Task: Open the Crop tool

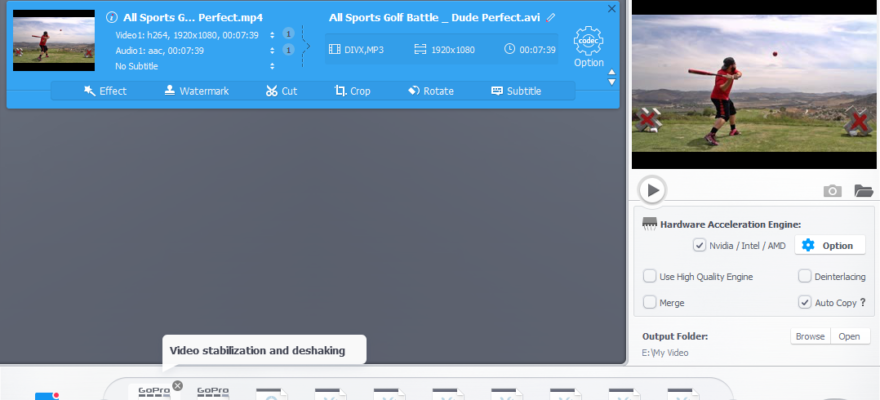Action: pyautogui.click(x=352, y=91)
